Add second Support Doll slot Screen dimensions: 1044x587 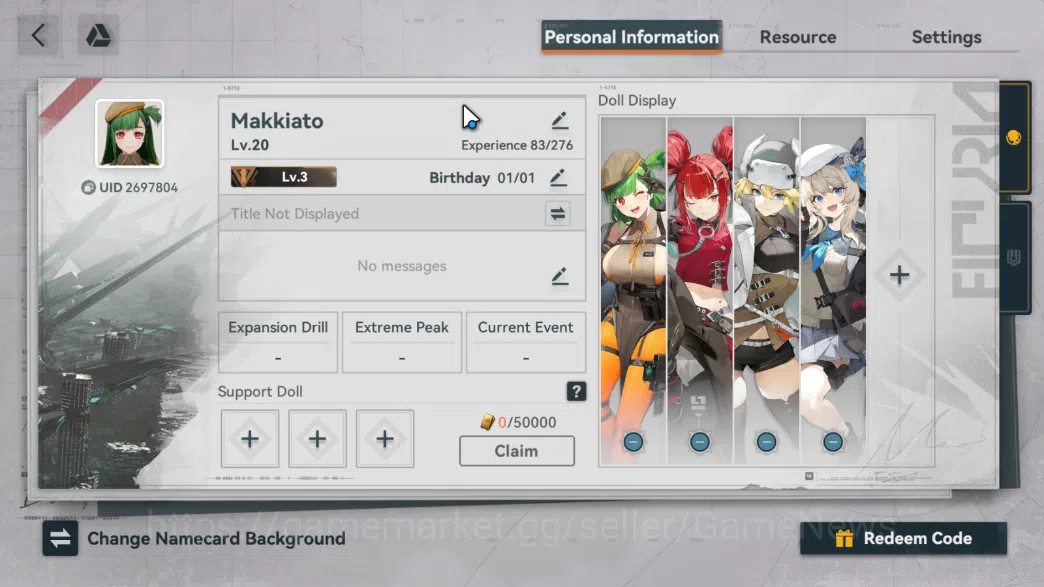tap(318, 439)
